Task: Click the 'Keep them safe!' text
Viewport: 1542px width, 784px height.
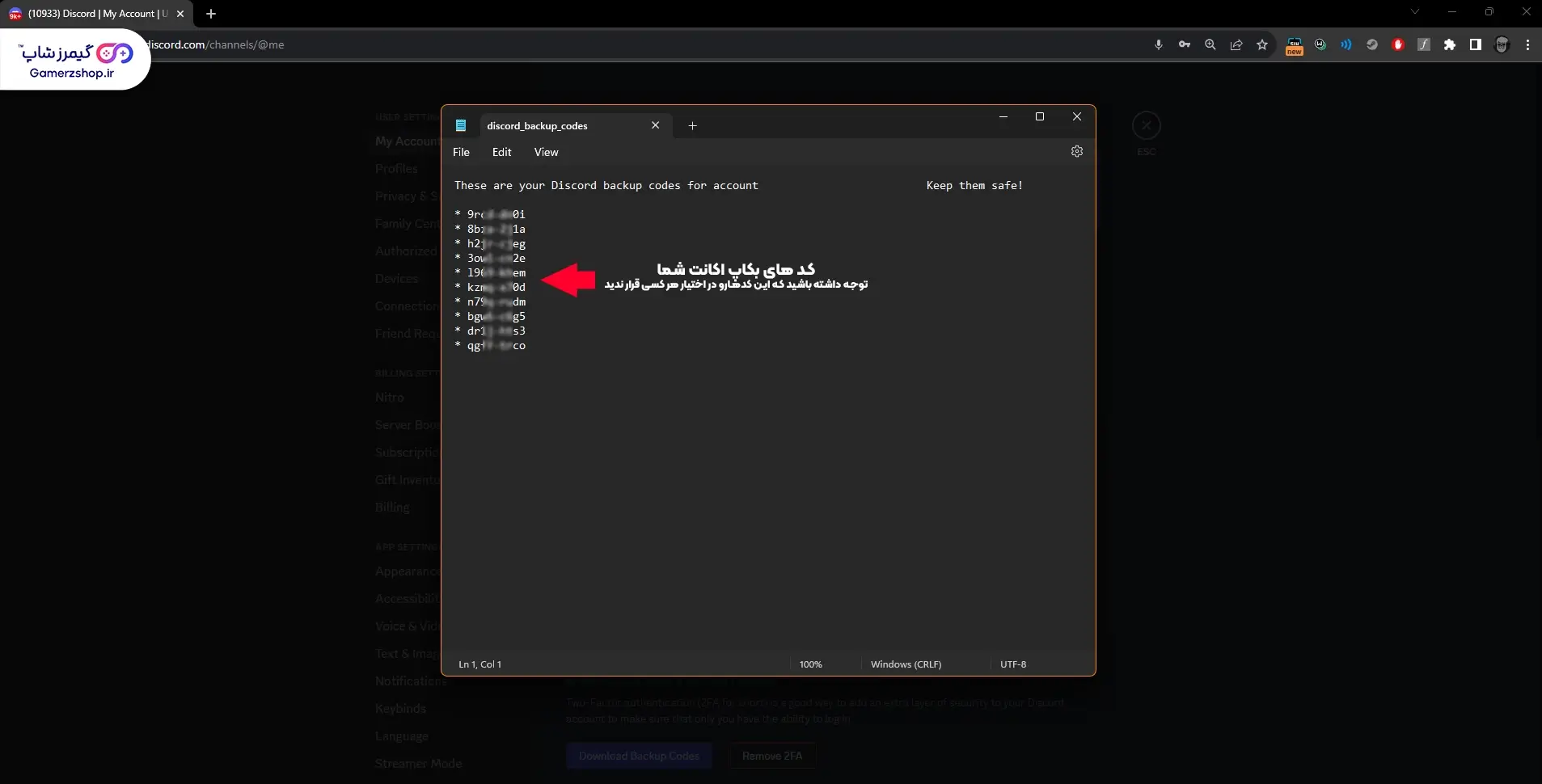Action: pyautogui.click(x=974, y=185)
